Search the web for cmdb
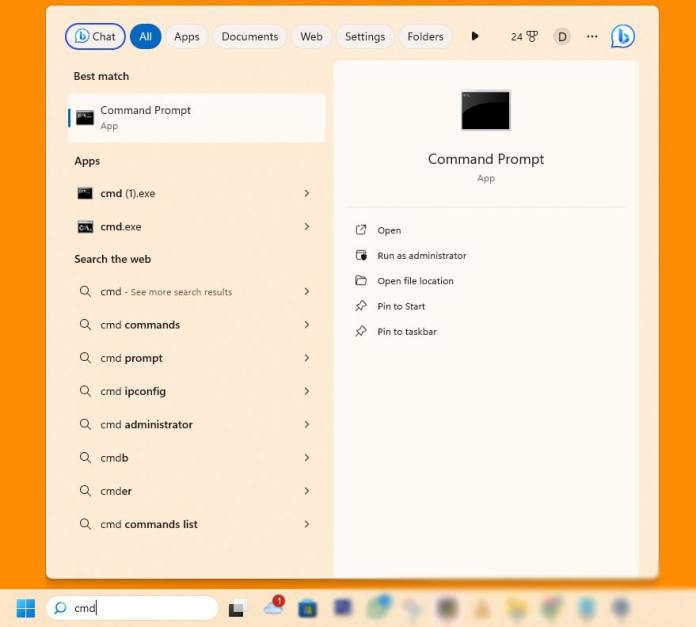The height and width of the screenshot is (627, 696). click(x=197, y=458)
